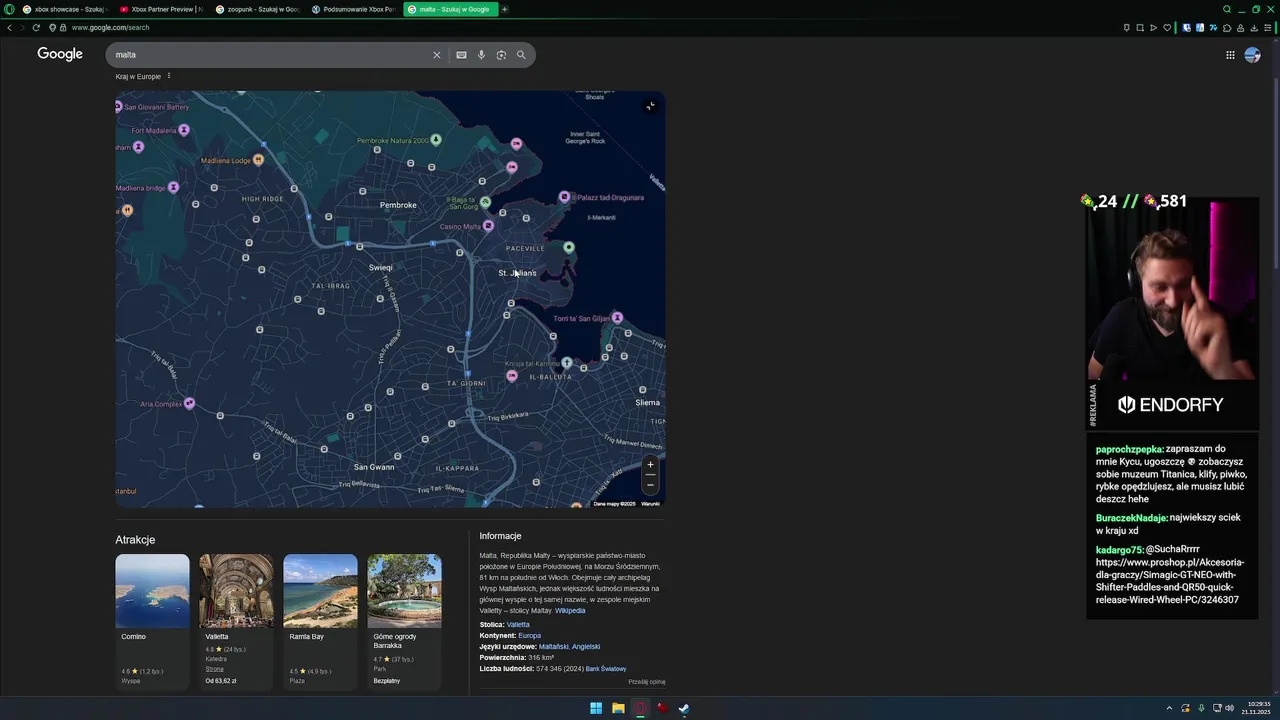The width and height of the screenshot is (1280, 720).
Task: Open the extensions cube menu
Action: click(1227, 28)
